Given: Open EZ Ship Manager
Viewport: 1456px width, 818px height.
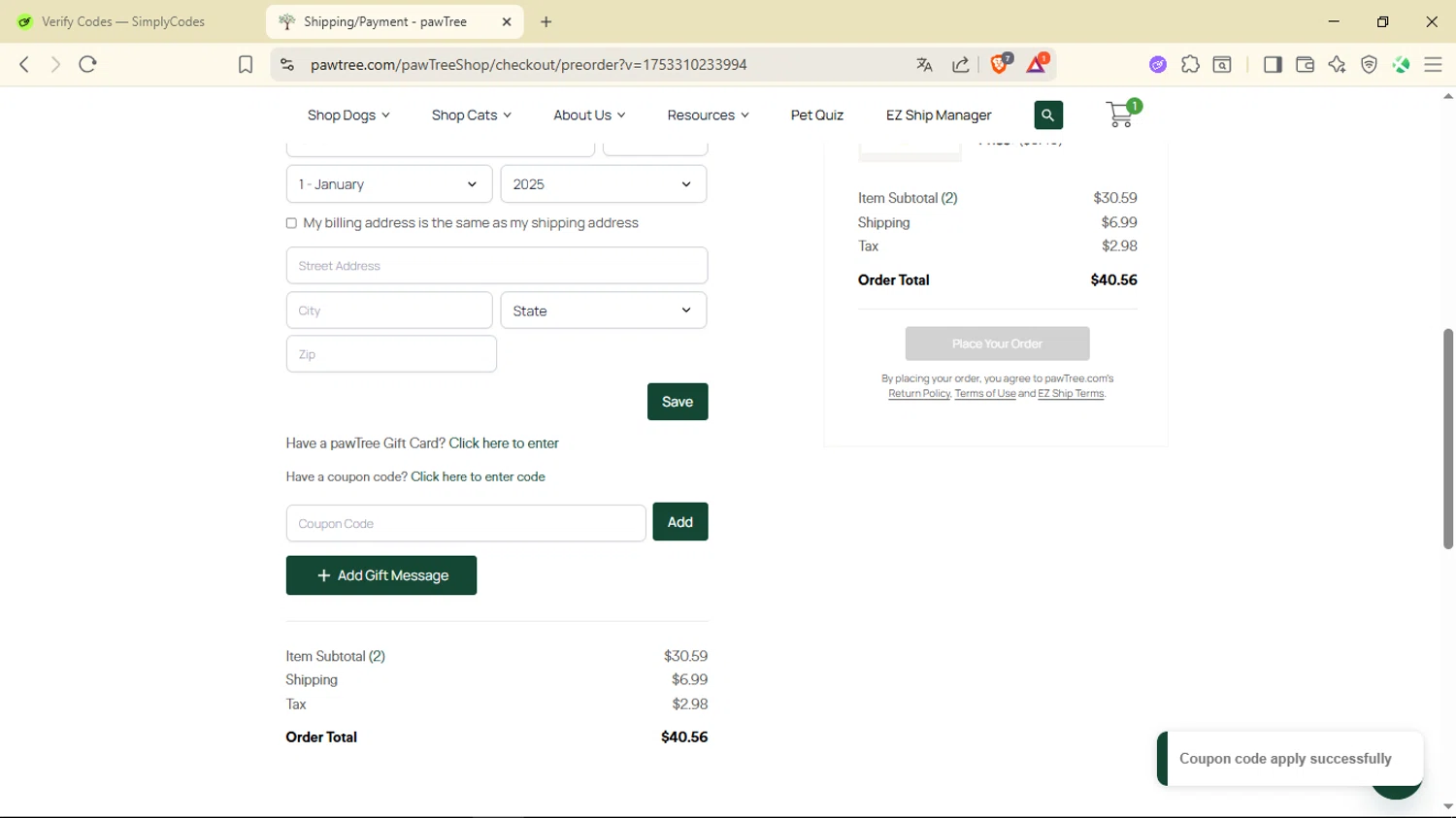Looking at the screenshot, I should tap(939, 115).
